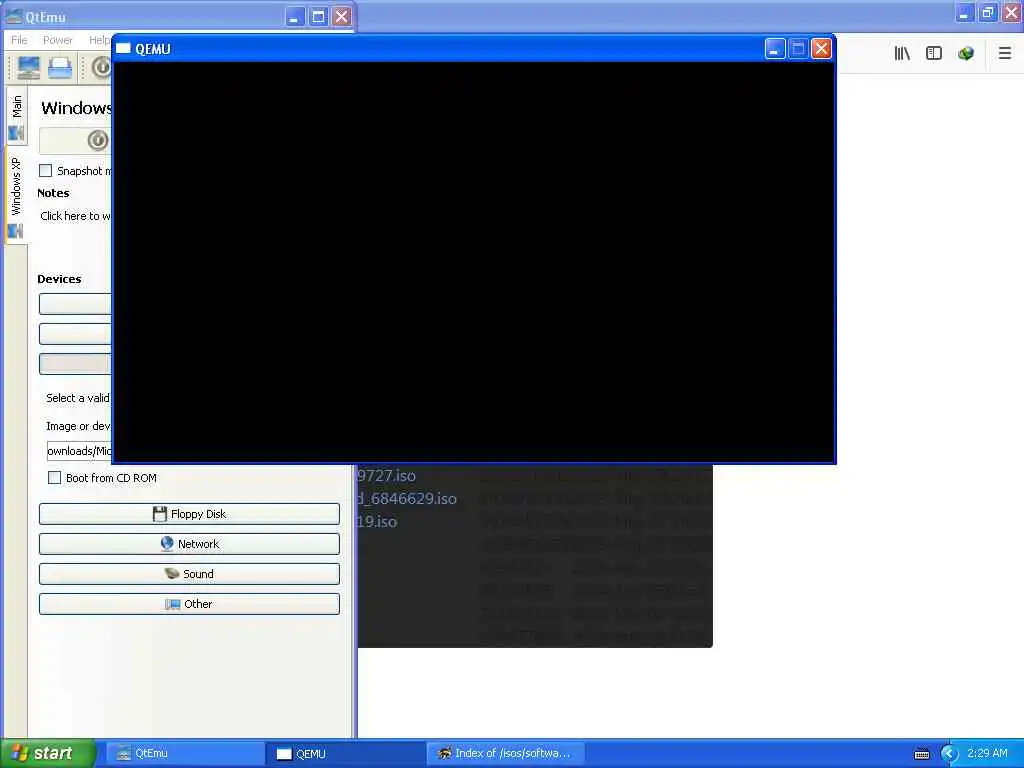Click the new virtual machine computer icon in QtEmu toolbar
Image resolution: width=1024 pixels, height=768 pixels.
28,67
